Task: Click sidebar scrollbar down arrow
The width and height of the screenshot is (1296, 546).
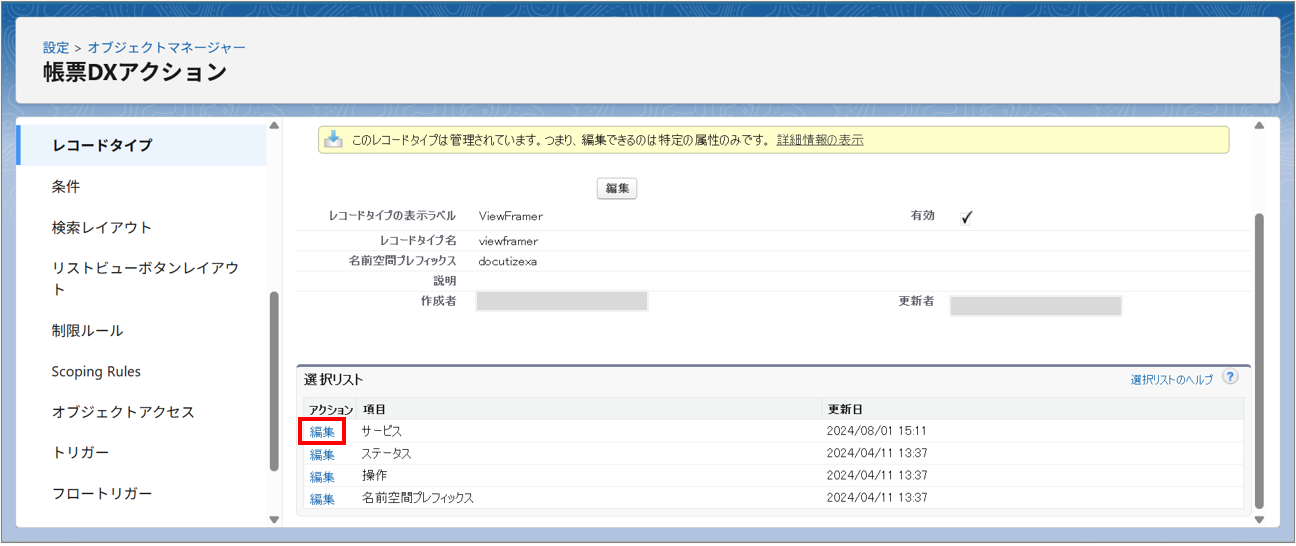Action: point(274,519)
